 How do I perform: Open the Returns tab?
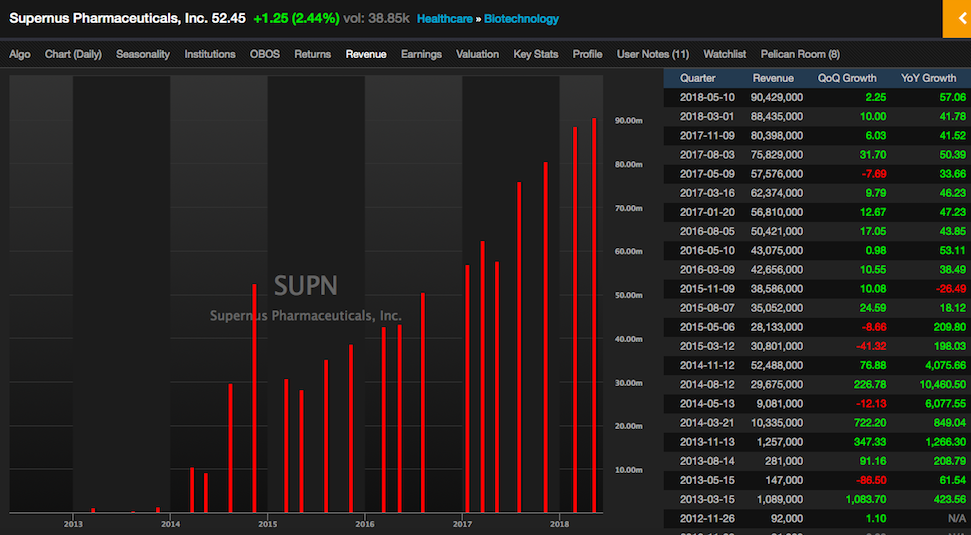[313, 54]
